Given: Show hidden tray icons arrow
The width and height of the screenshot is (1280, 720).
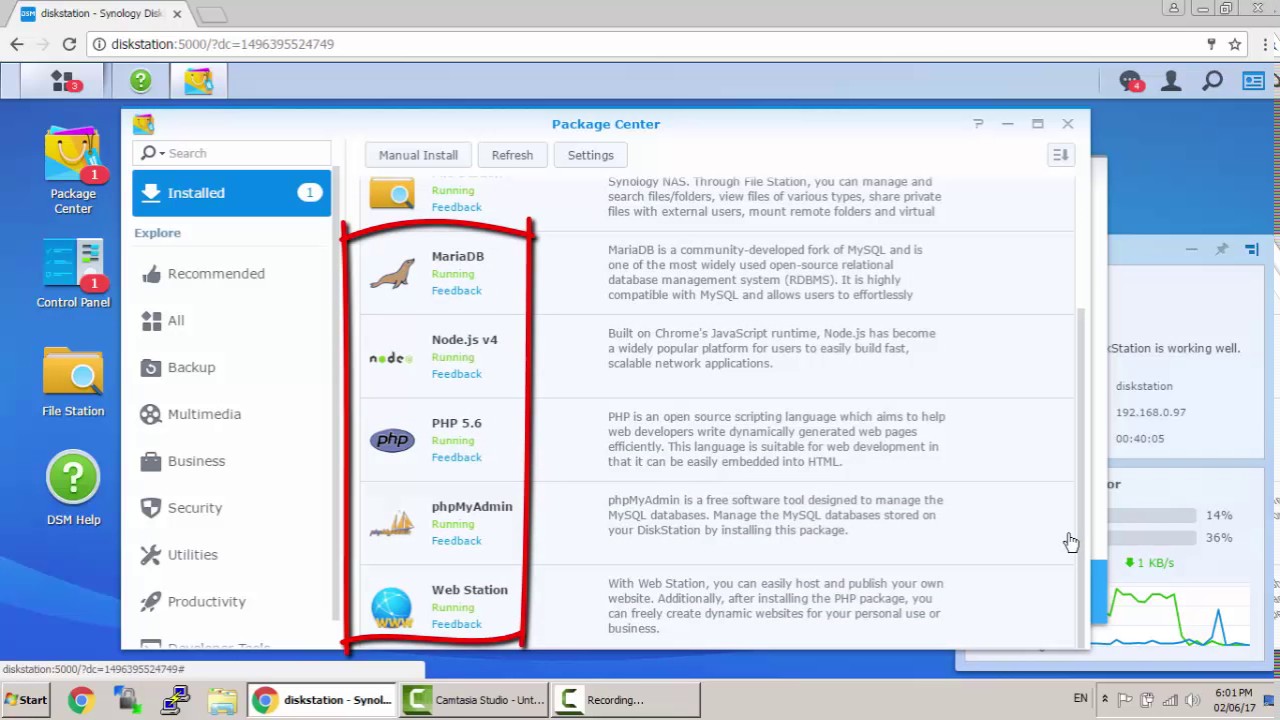Looking at the screenshot, I should click(1104, 699).
